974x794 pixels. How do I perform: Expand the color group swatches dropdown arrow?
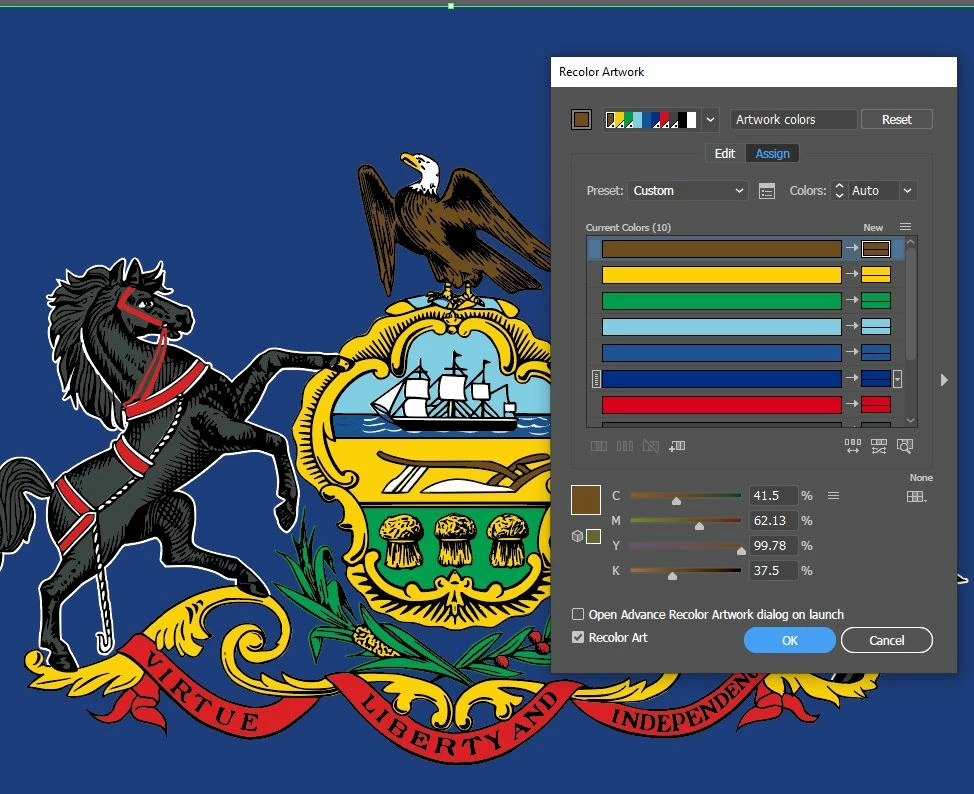pos(710,120)
